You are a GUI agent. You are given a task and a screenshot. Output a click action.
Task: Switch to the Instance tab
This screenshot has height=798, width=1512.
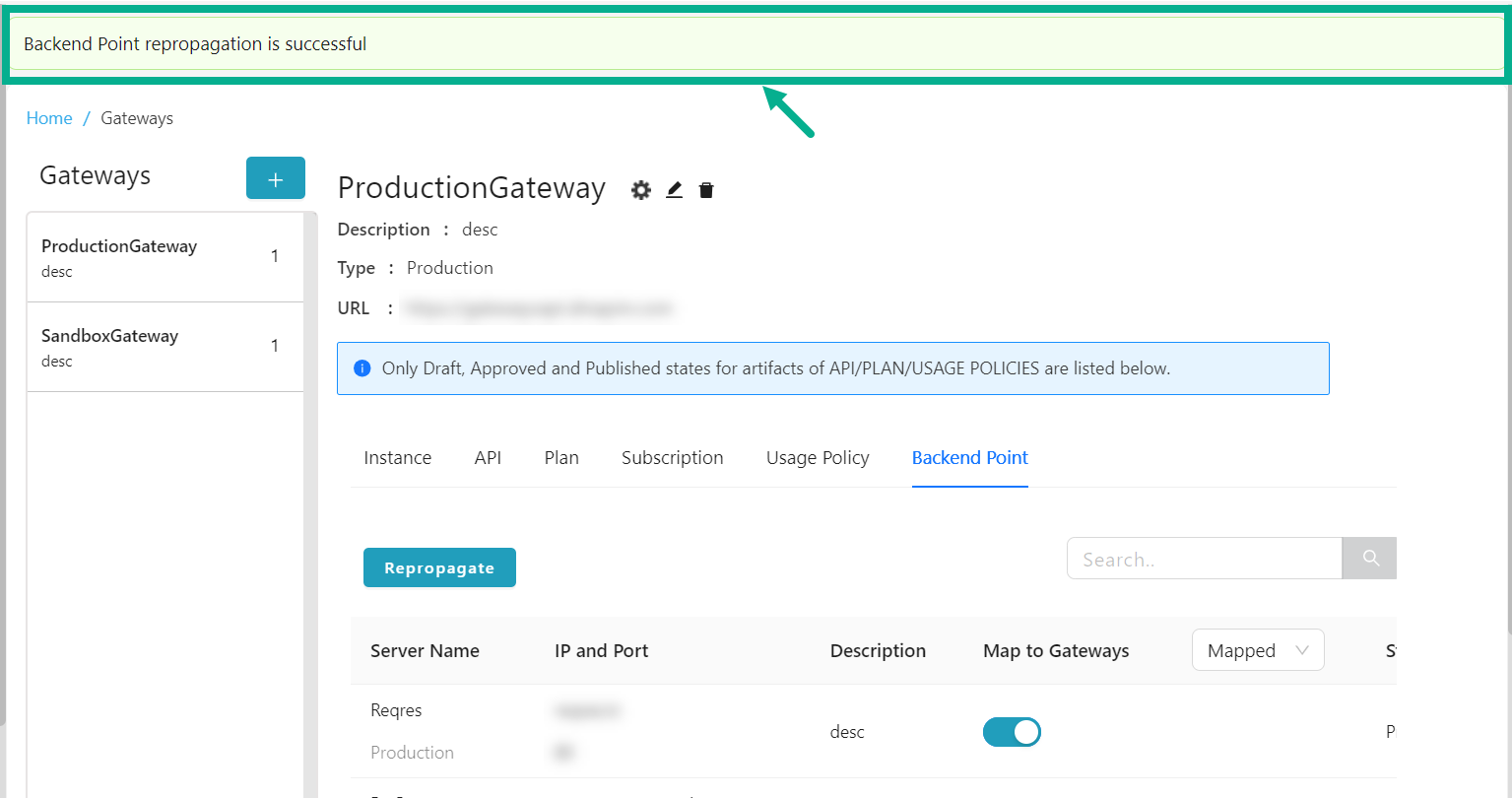tap(397, 457)
